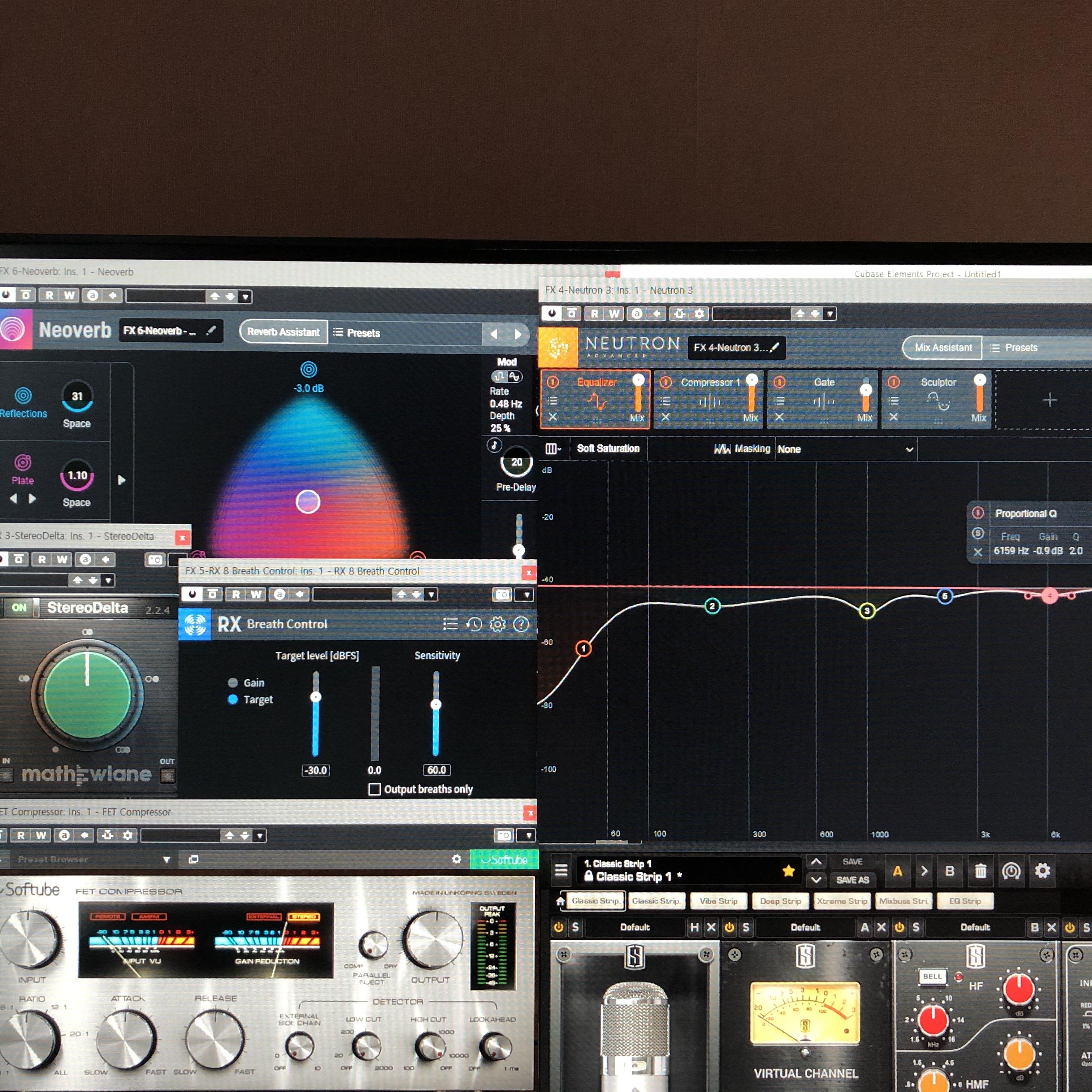This screenshot has height=1092, width=1092.
Task: Open RX Breath Control help icon
Action: tap(521, 624)
